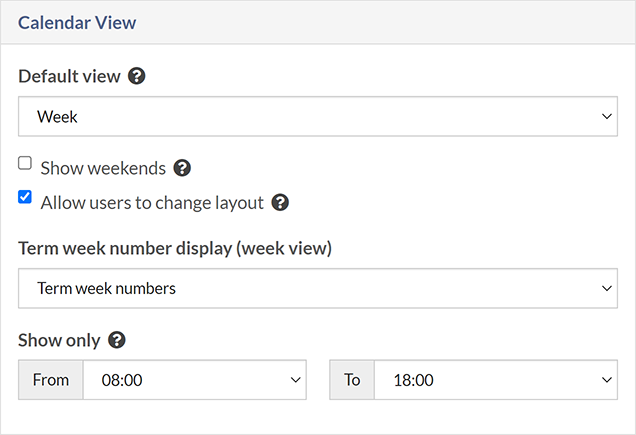Open the From time dropdown set to 08:00

point(194,380)
